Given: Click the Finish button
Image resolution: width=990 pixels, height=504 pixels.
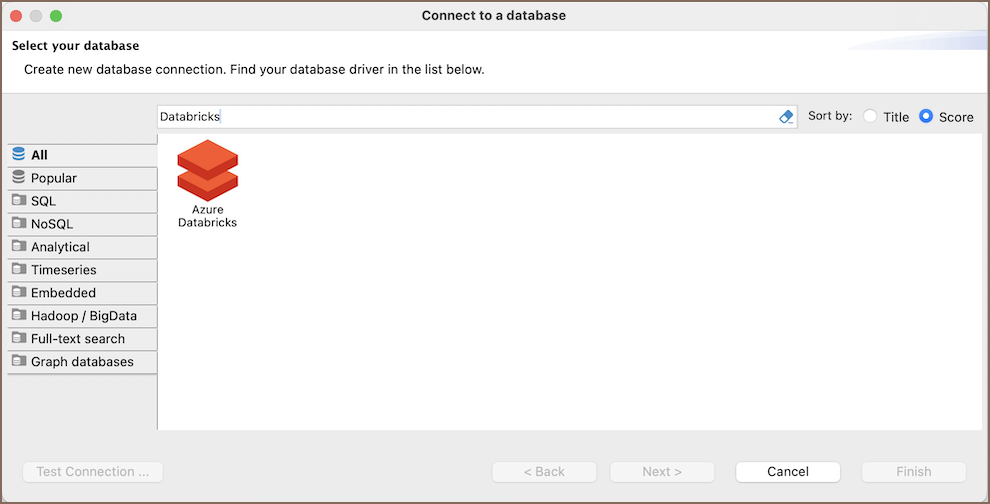Looking at the screenshot, I should [x=913, y=472].
